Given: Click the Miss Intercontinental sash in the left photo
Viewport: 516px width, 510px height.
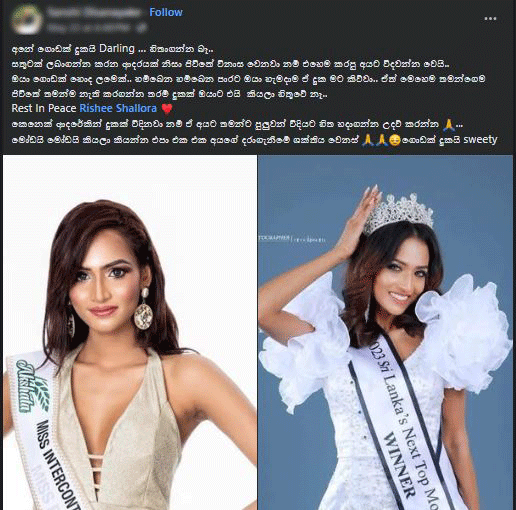Looking at the screenshot, I should (43, 430).
